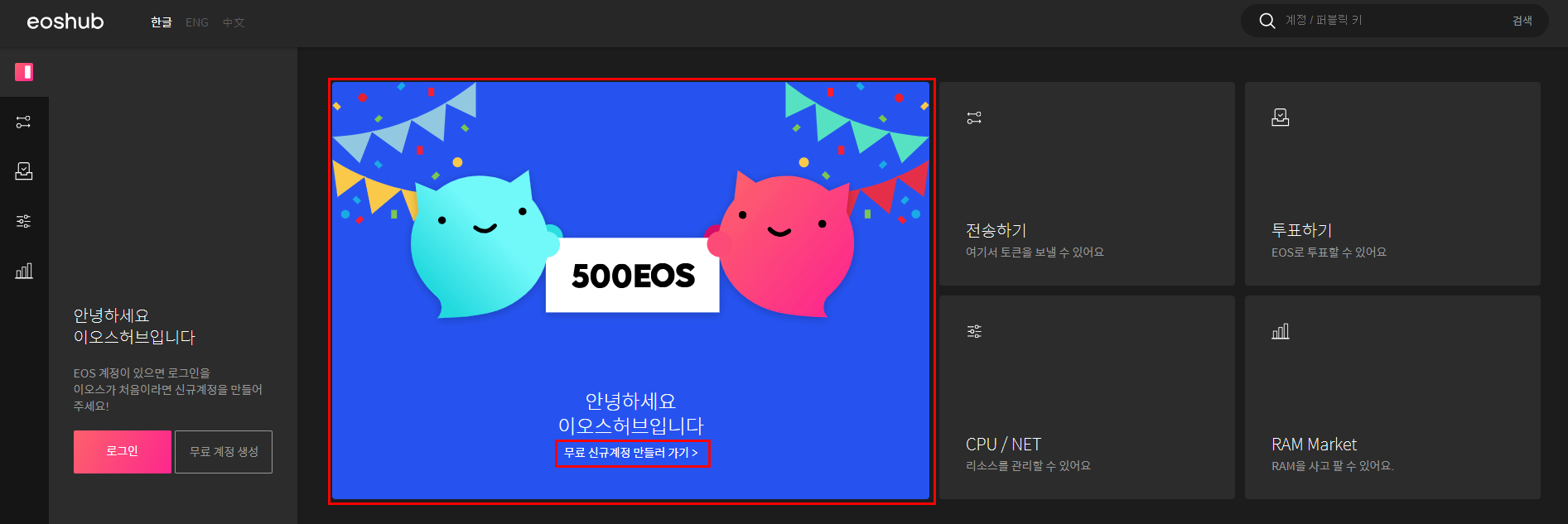
Task: Open the 전송하기 card title
Action: tap(996, 230)
